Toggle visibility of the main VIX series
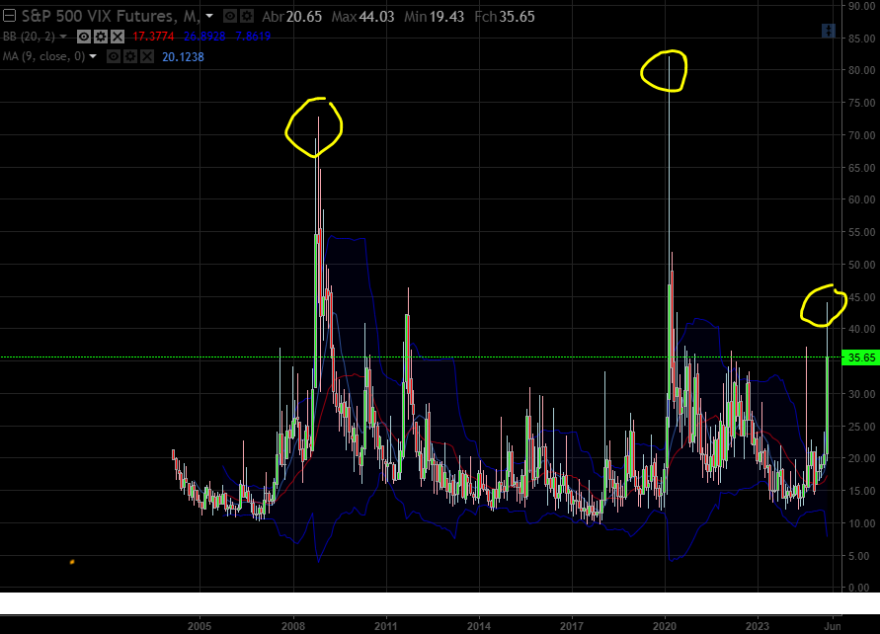880x634 pixels. point(230,16)
